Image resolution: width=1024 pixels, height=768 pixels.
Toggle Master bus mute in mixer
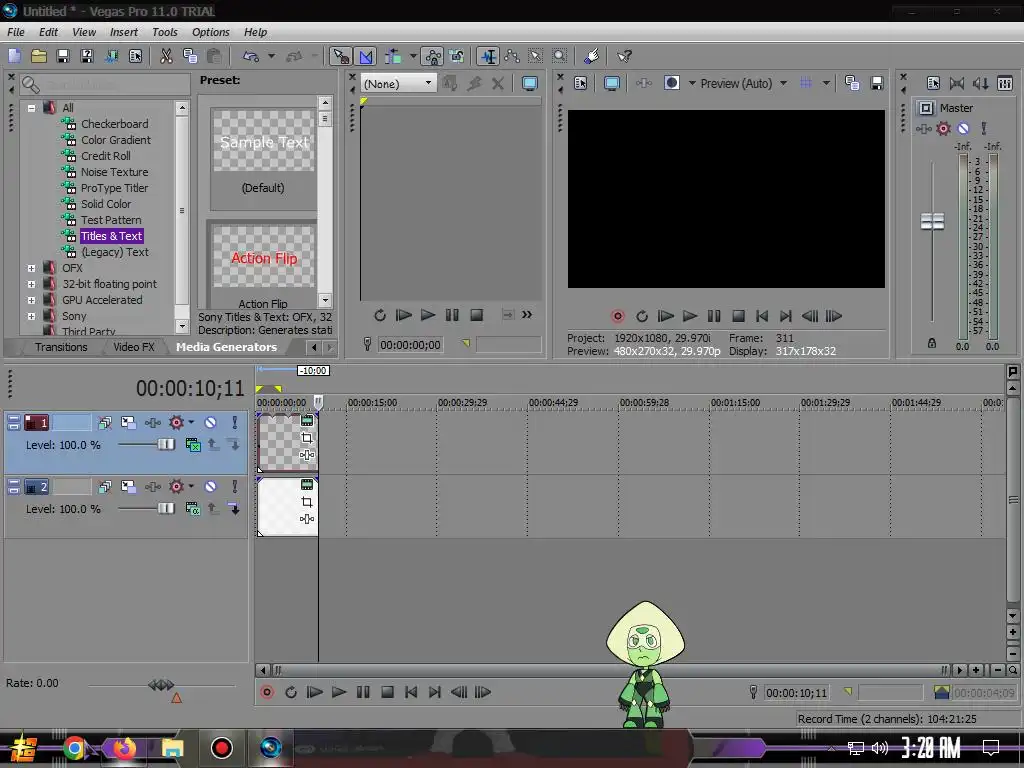coord(963,129)
